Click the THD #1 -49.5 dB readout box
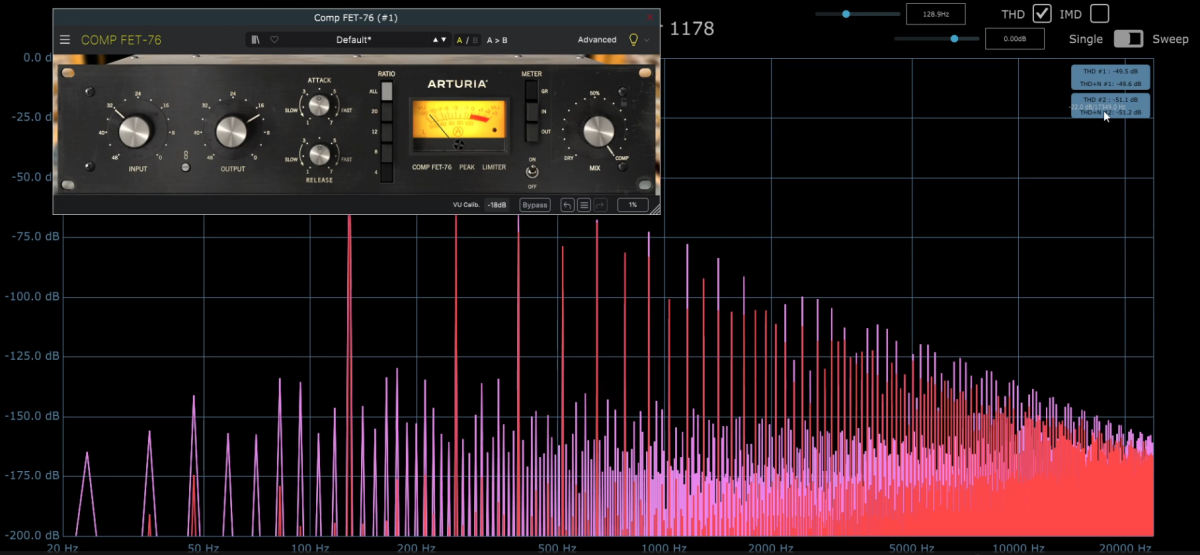Viewport: 1200px width, 555px height. click(x=1110, y=78)
